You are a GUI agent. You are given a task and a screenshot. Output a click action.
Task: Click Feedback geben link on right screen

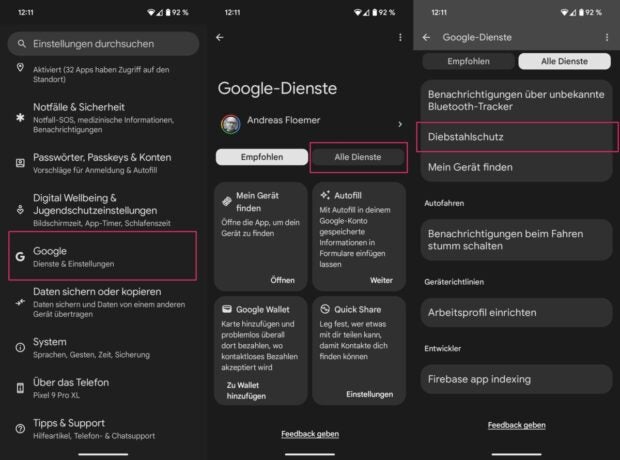[x=516, y=425]
